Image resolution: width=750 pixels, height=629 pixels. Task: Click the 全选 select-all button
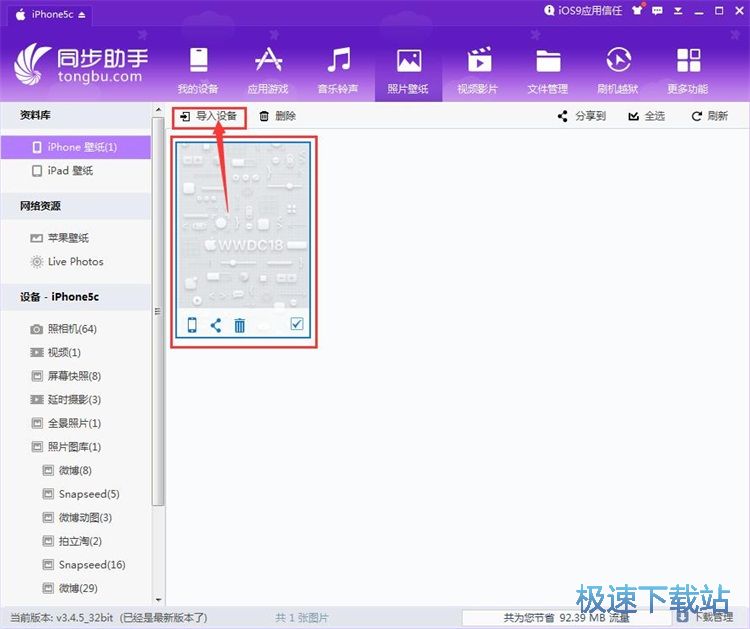pyautogui.click(x=647, y=116)
